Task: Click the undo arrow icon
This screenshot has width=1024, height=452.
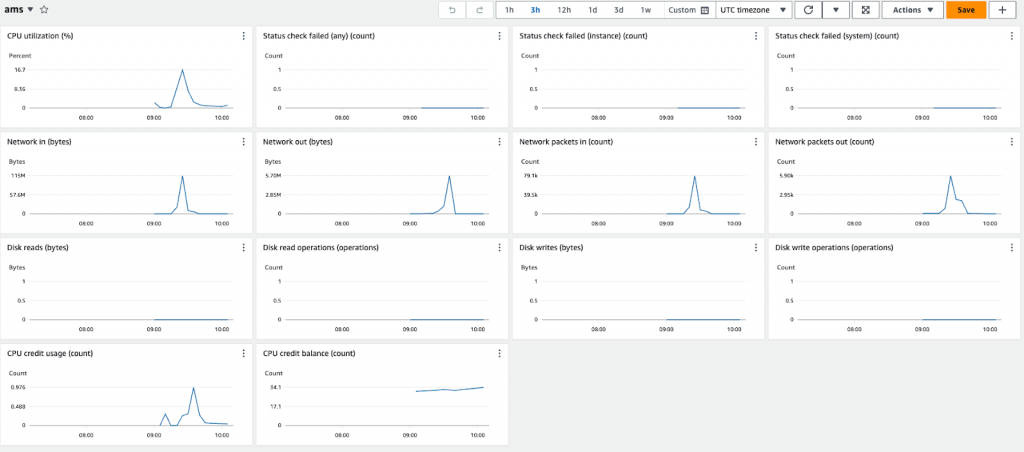Action: [452, 10]
